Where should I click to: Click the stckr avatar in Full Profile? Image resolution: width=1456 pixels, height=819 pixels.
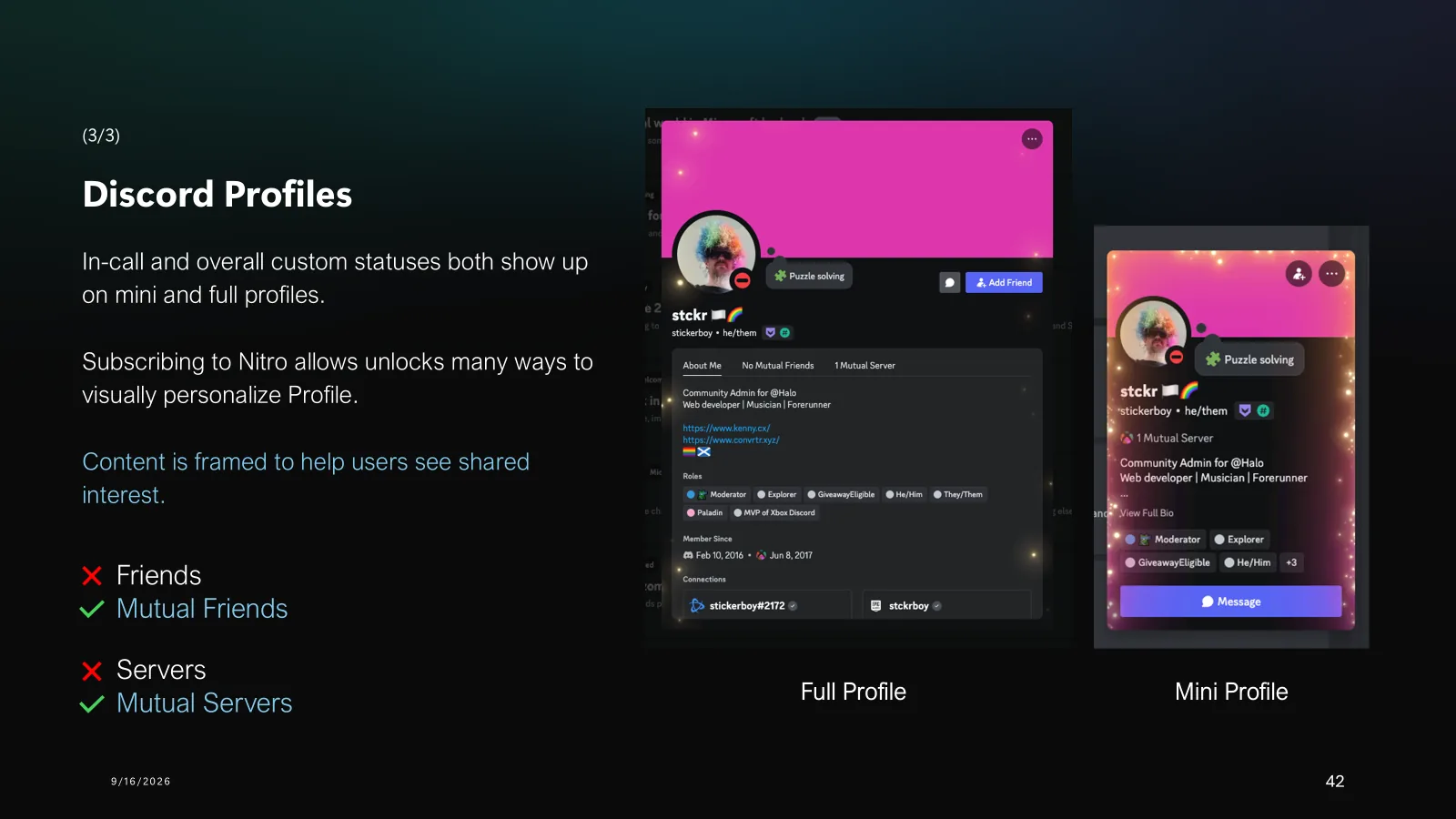pos(716,254)
